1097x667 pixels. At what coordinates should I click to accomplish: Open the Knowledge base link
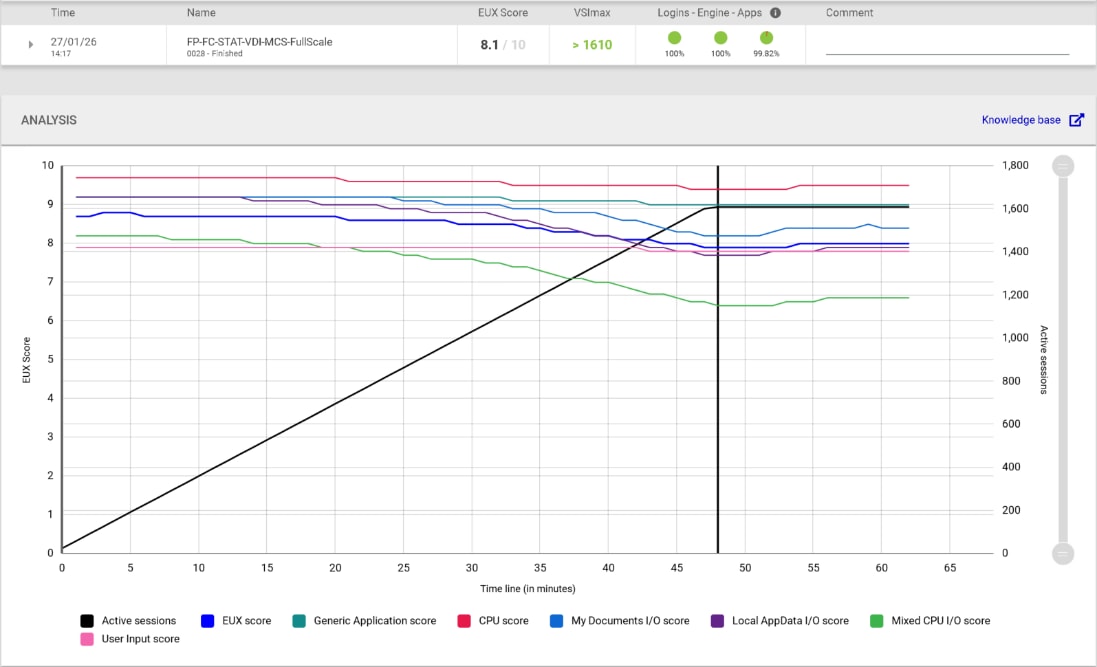(1021, 120)
